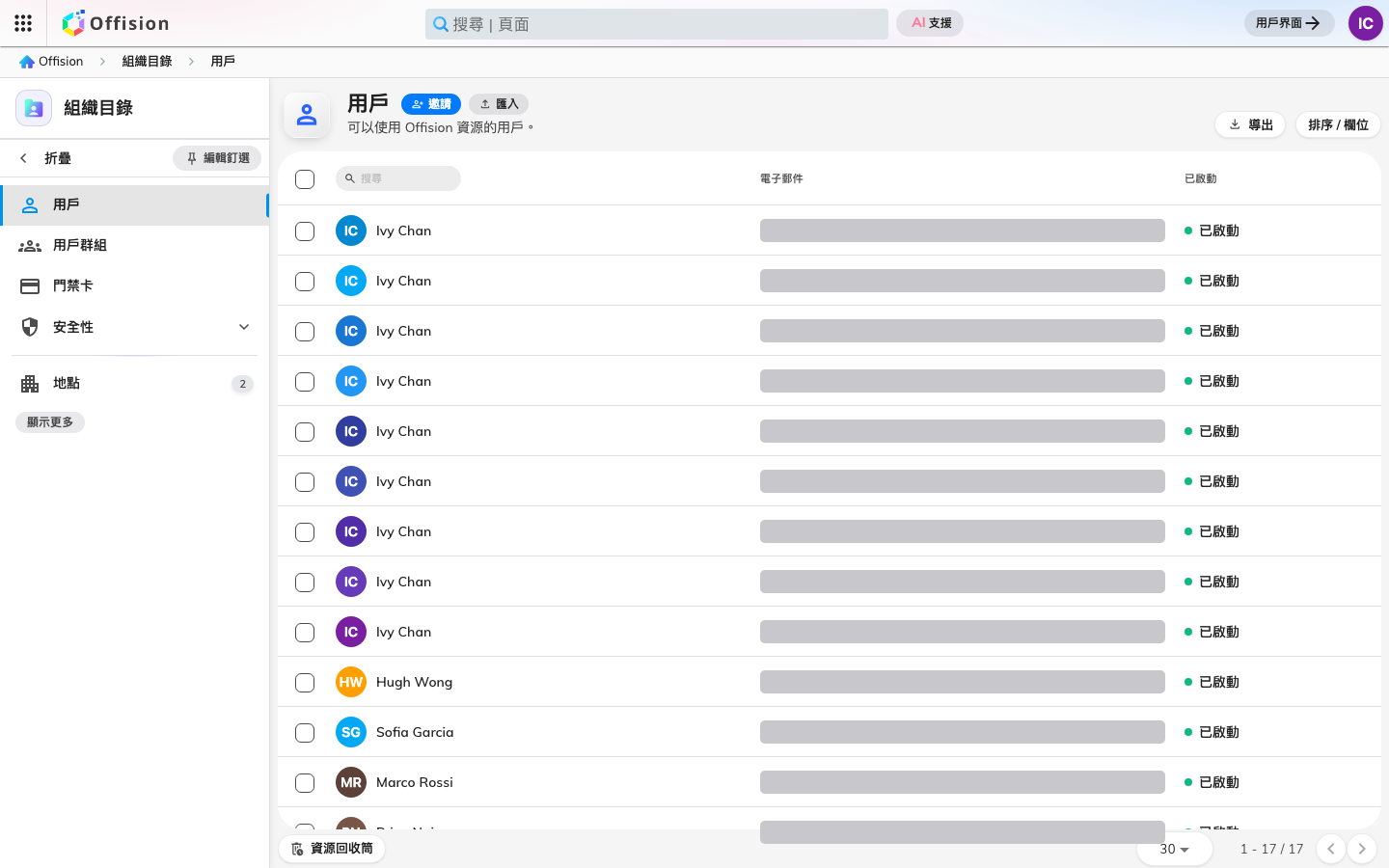Click the 用戶群組 group icon in sidebar

click(x=30, y=246)
